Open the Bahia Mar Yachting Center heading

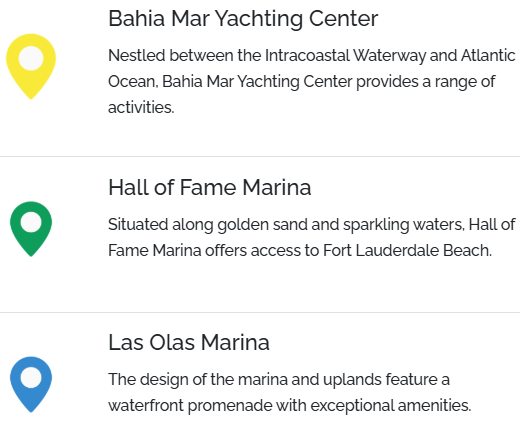pos(243,19)
